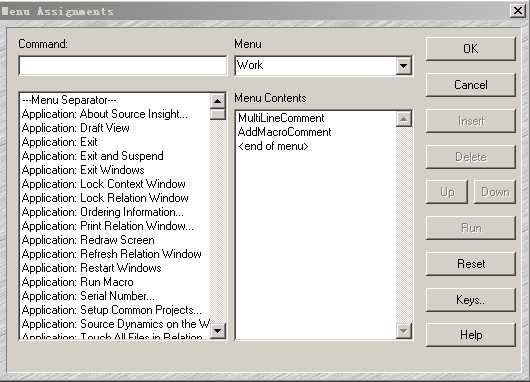Click command list scroll down arrow
Image resolution: width=530 pixels, height=382 pixels.
pos(217,331)
